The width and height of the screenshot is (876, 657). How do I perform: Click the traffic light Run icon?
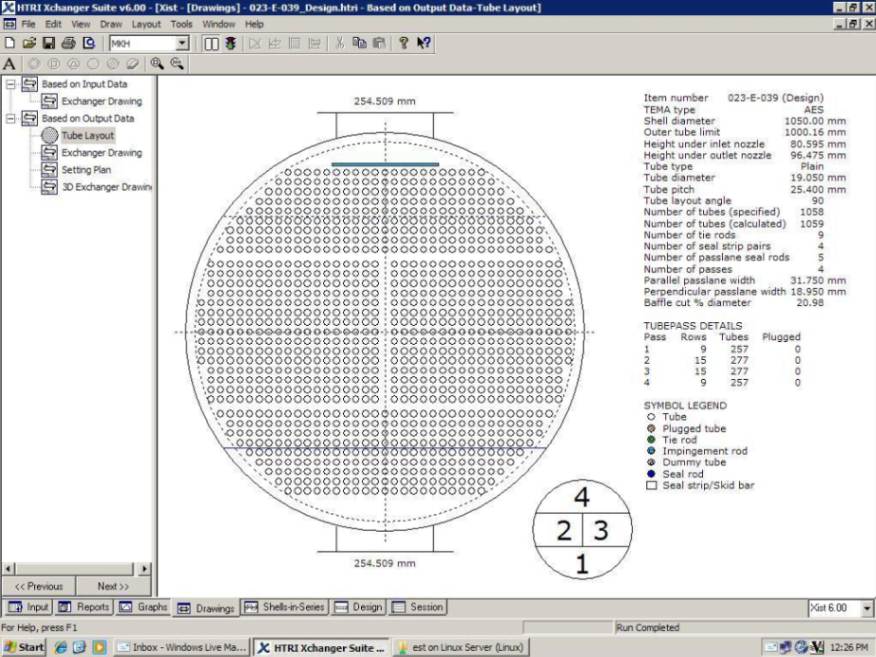tap(230, 43)
